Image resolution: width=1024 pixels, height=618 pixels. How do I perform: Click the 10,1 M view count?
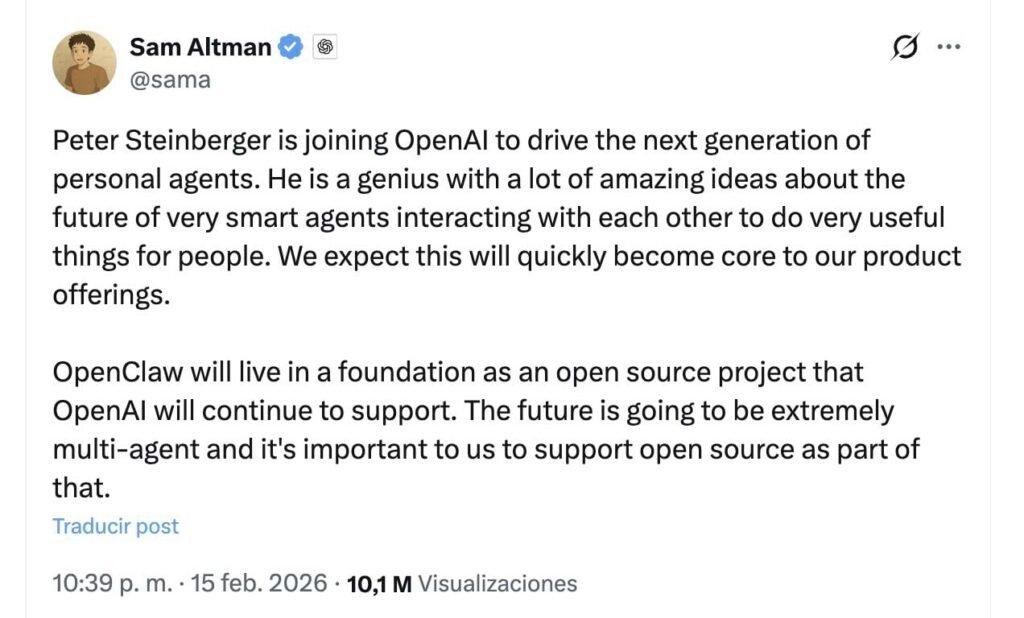click(378, 584)
